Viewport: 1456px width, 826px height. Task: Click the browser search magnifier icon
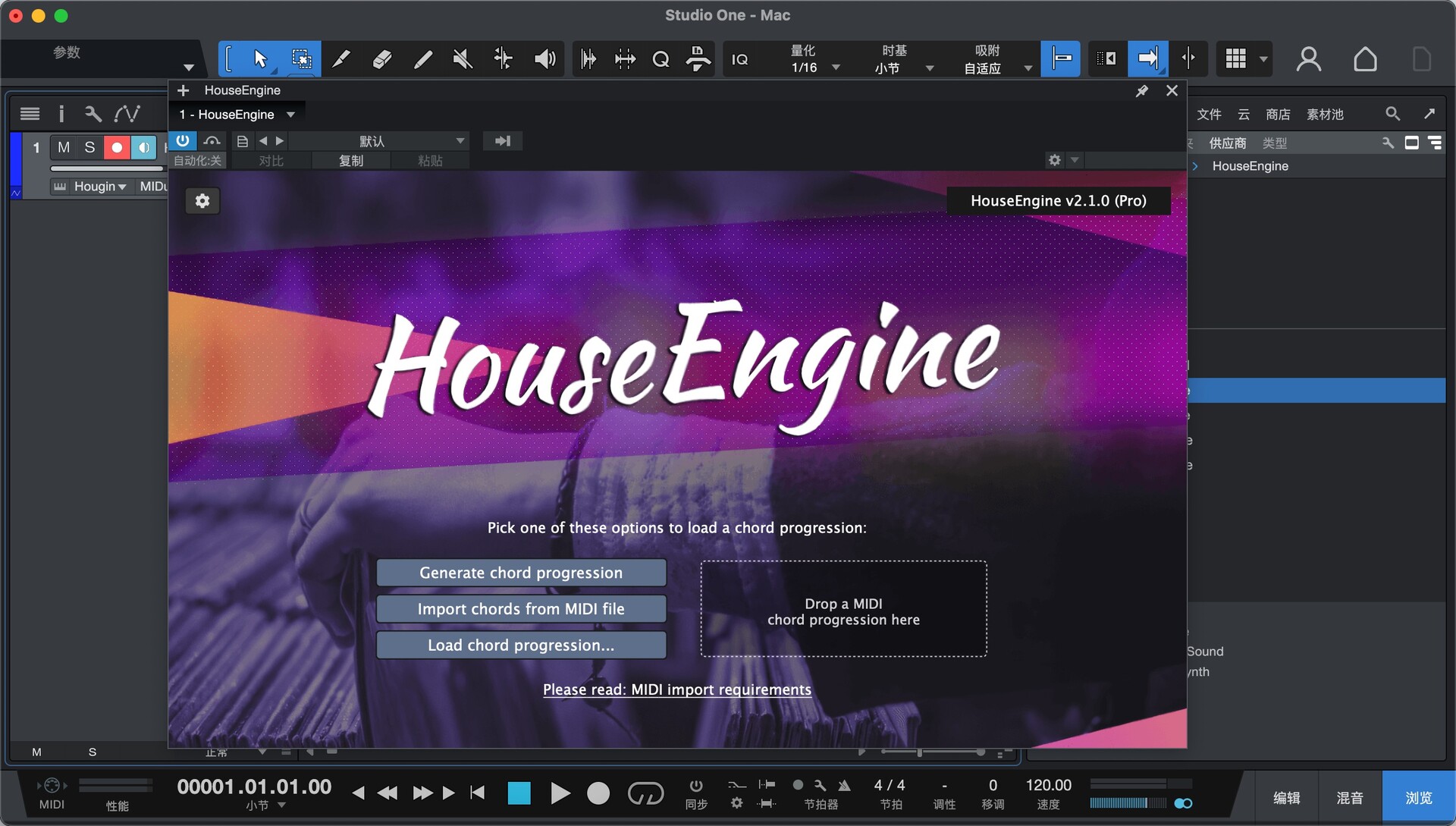[1392, 114]
